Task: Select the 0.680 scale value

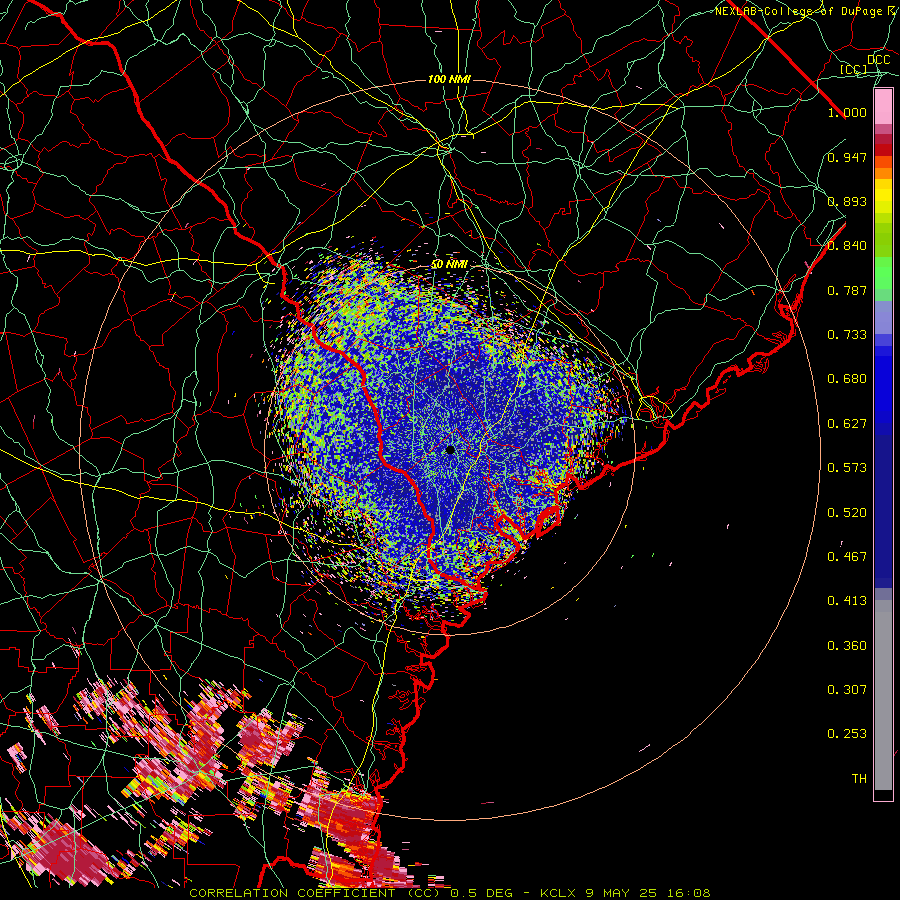Action: (x=847, y=378)
